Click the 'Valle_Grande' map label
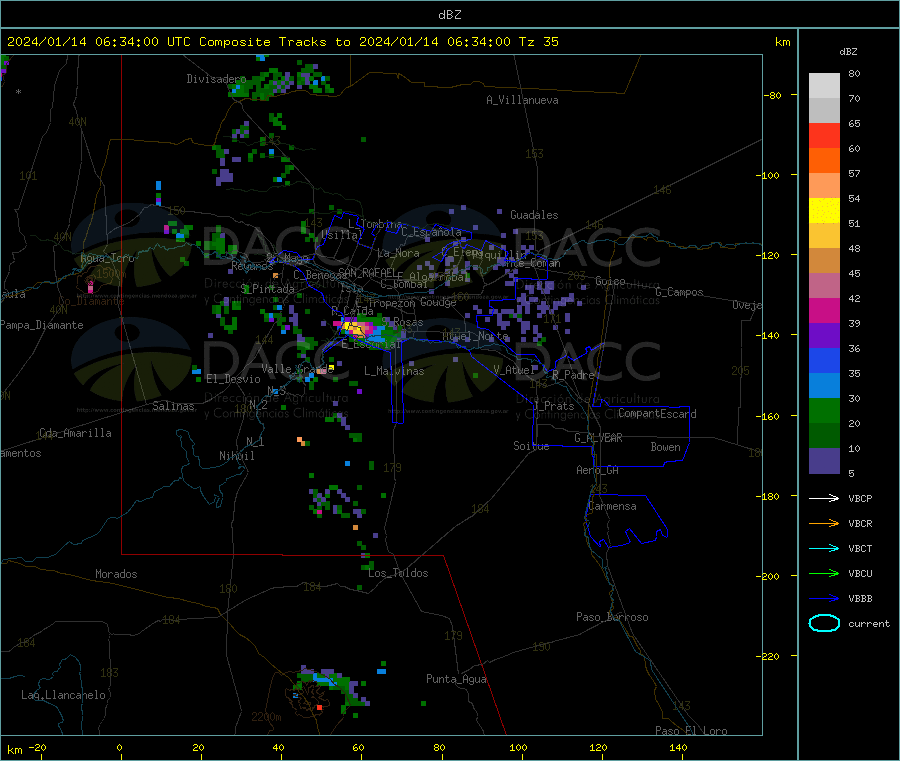 coord(297,368)
